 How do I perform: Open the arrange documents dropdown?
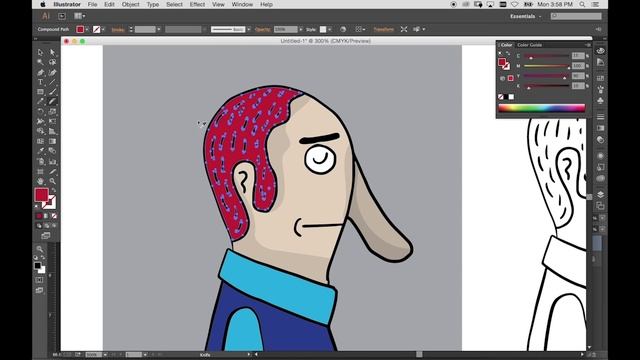[80, 16]
